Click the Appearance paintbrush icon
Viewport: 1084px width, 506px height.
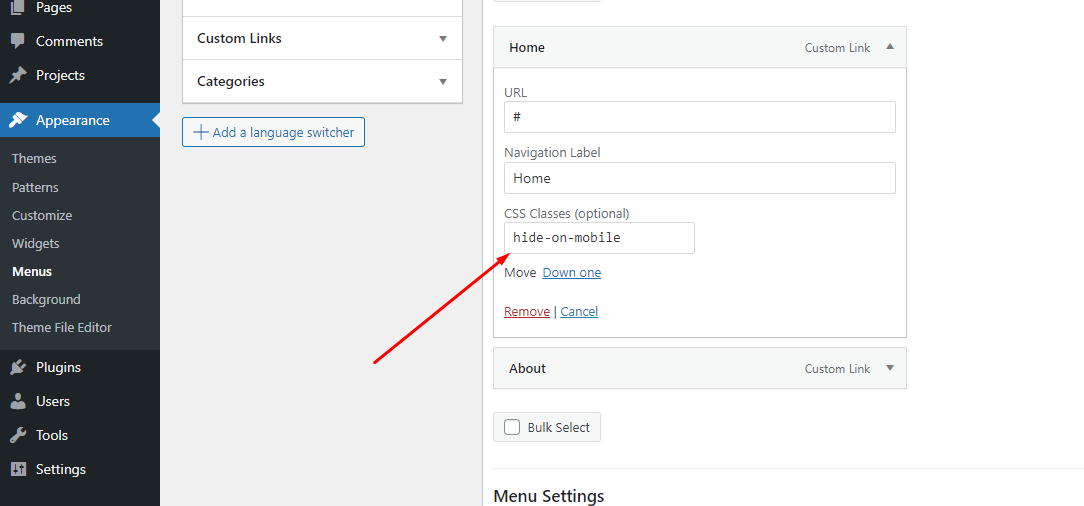(18, 120)
